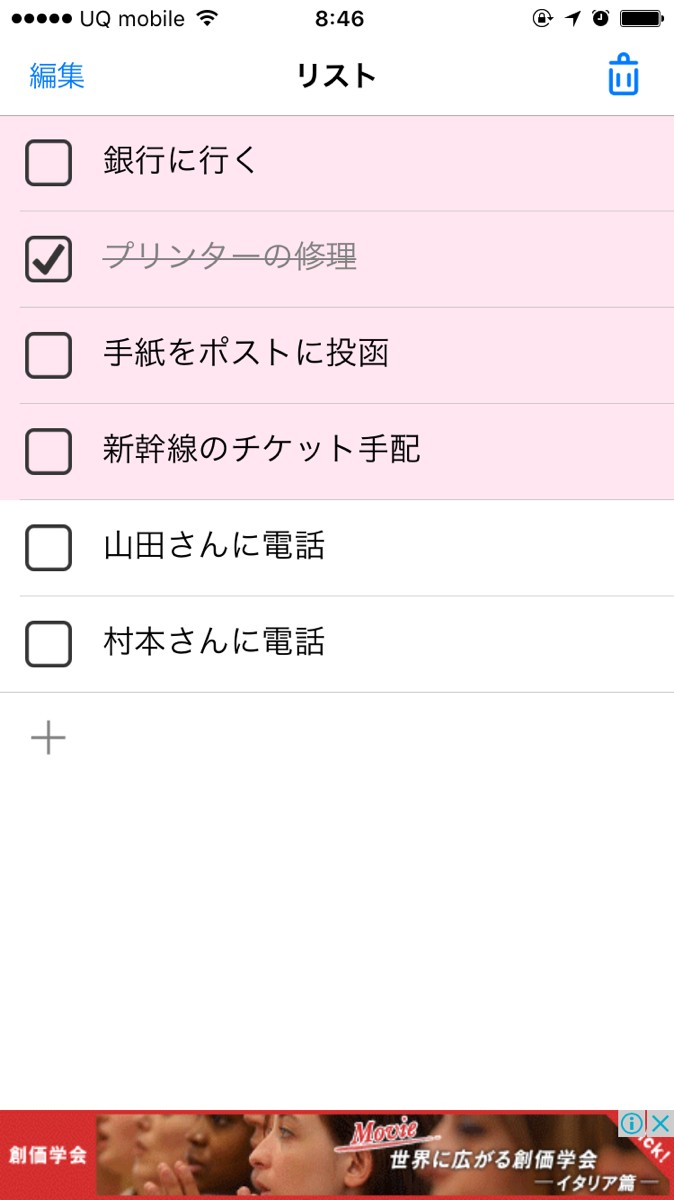Viewport: 674px width, 1200px height.
Task: Tap the ad info icon
Action: point(631,1124)
